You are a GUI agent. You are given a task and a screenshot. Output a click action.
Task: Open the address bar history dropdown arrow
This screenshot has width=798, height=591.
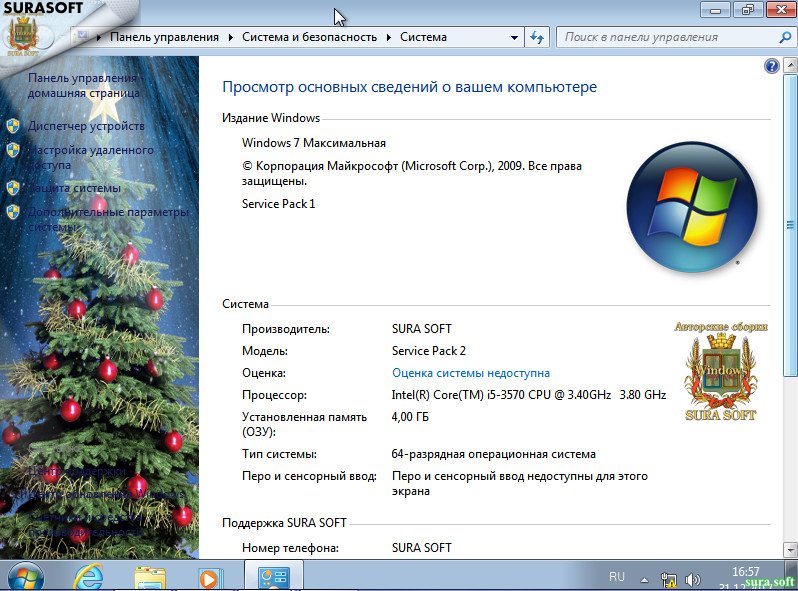click(x=514, y=37)
